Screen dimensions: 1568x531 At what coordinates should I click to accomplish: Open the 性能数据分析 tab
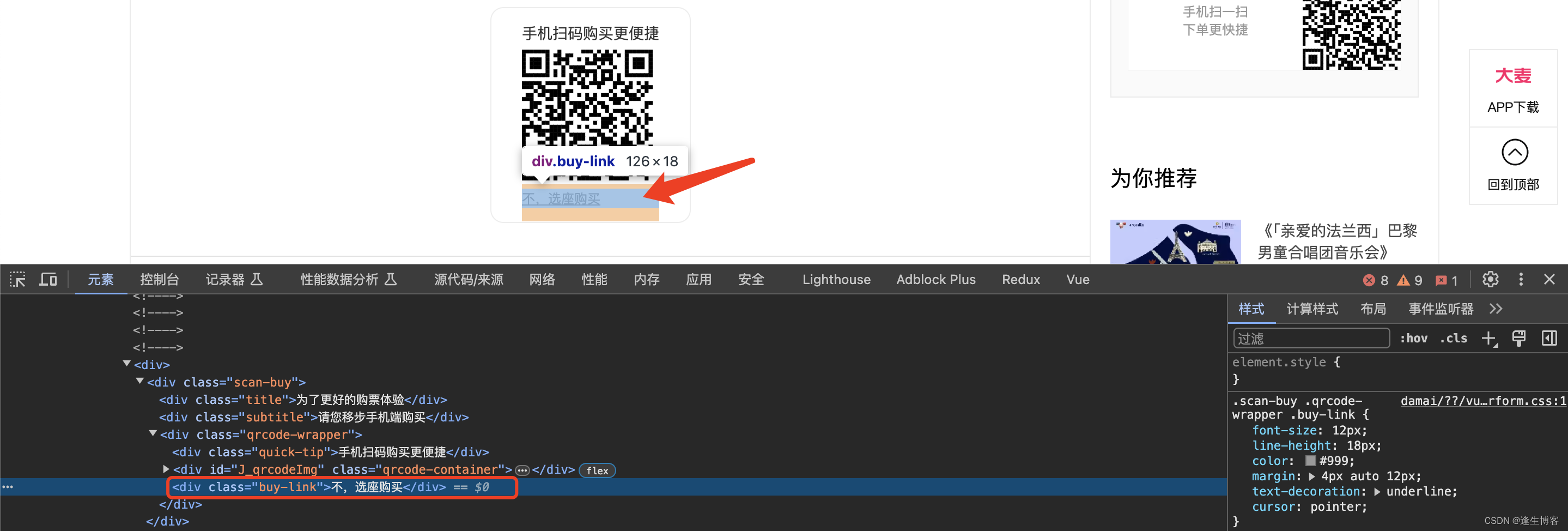click(x=348, y=280)
